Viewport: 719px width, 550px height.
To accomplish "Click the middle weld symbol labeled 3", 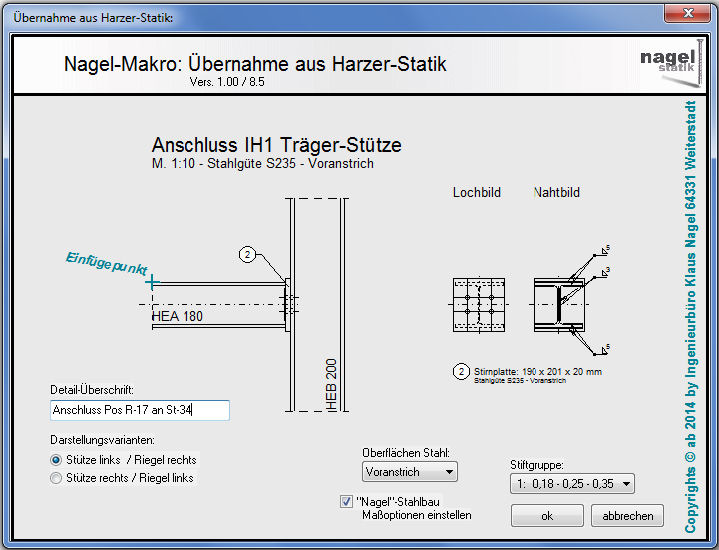I will click(x=603, y=270).
